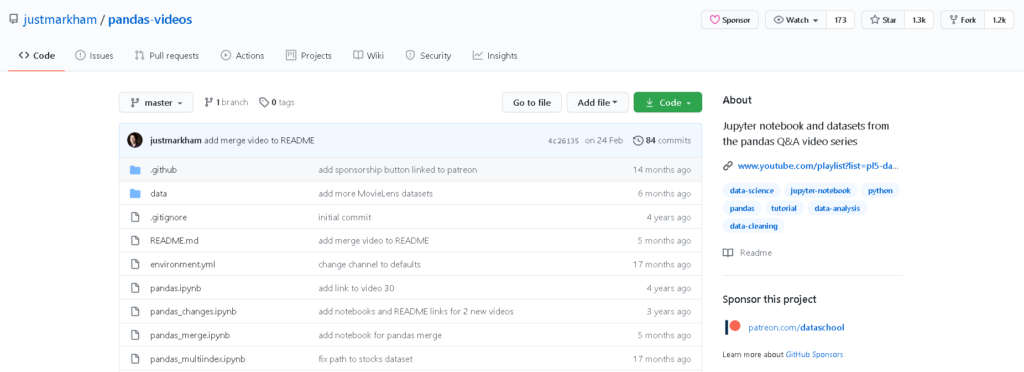View the 173 watchers count

pyautogui.click(x=840, y=20)
